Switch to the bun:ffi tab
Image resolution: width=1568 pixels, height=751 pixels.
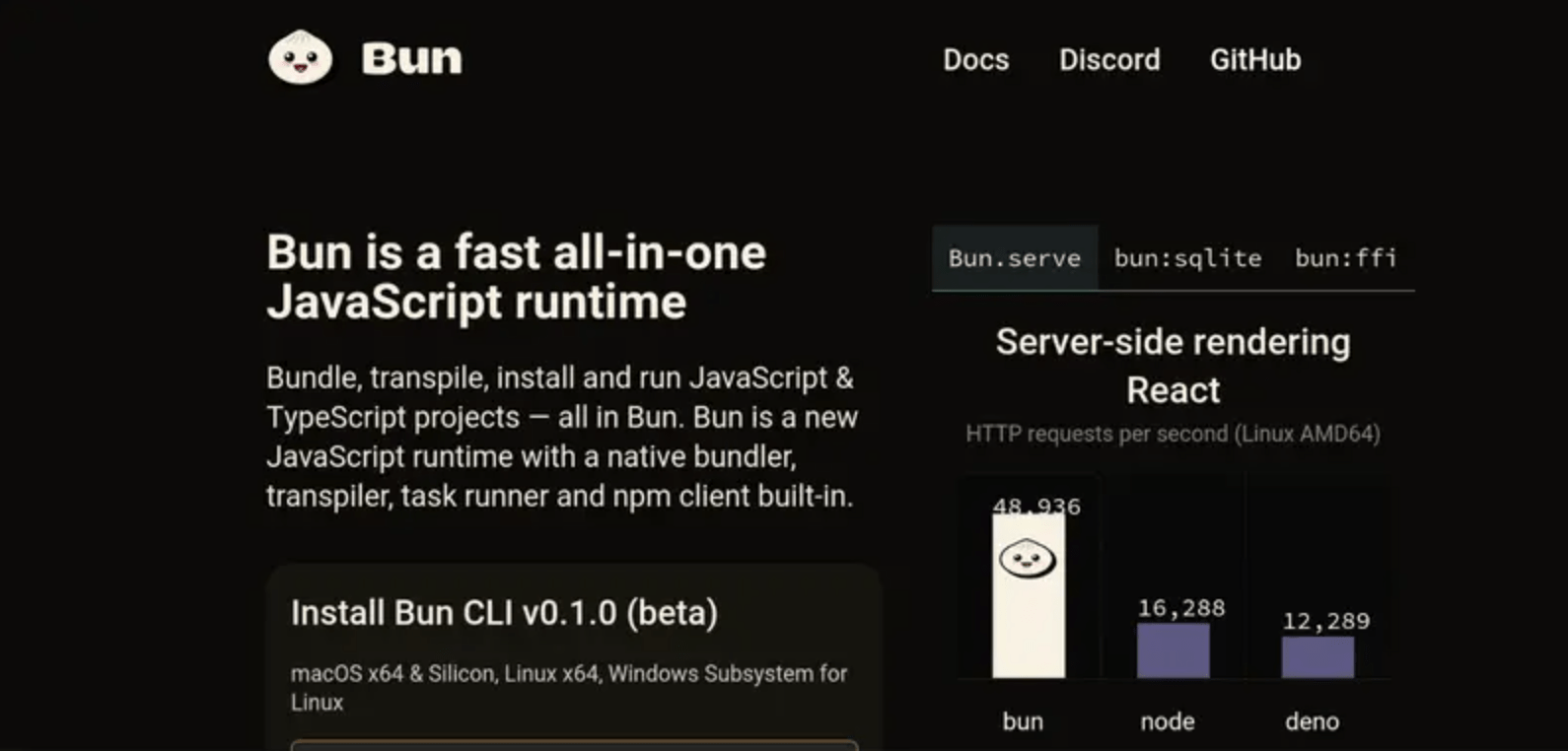tap(1346, 258)
